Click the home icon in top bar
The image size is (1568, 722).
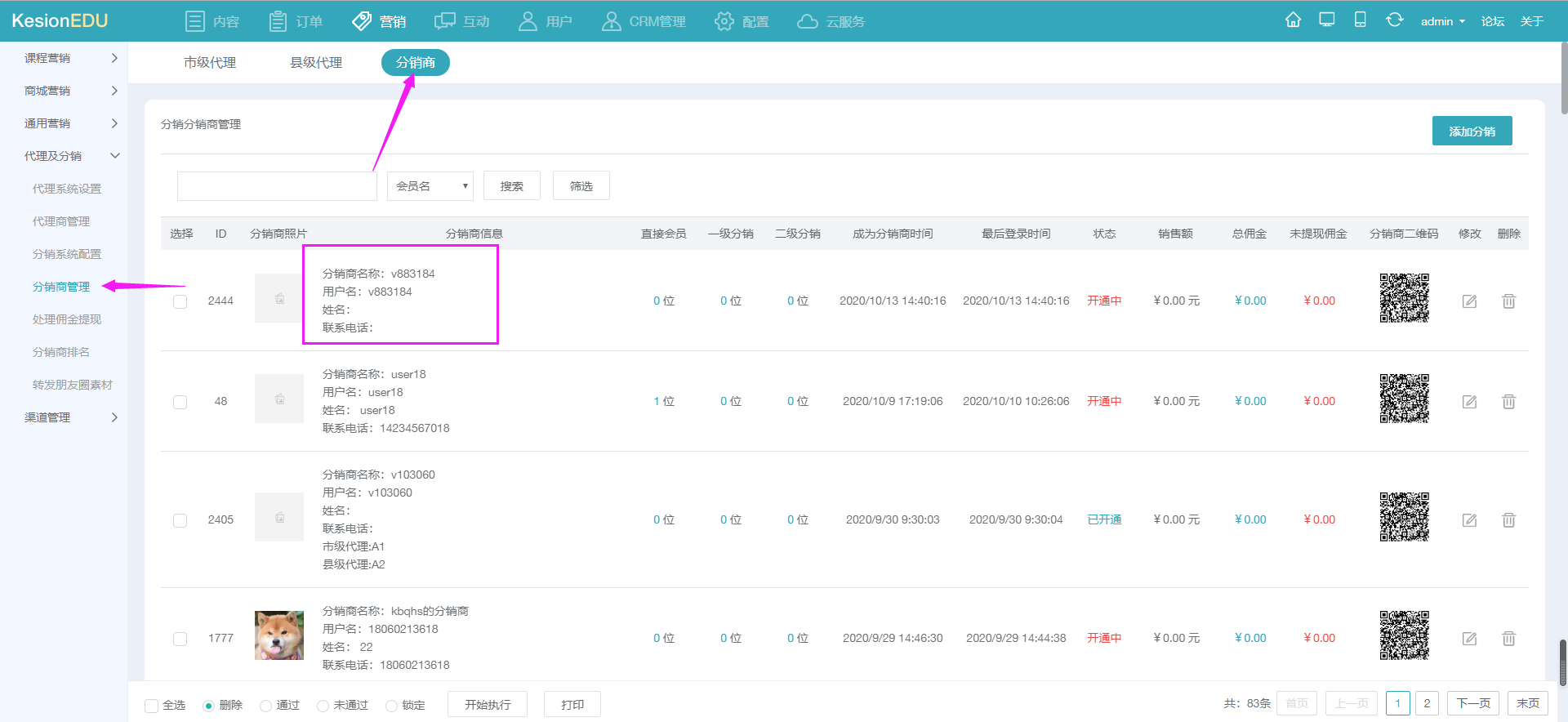tap(1293, 20)
